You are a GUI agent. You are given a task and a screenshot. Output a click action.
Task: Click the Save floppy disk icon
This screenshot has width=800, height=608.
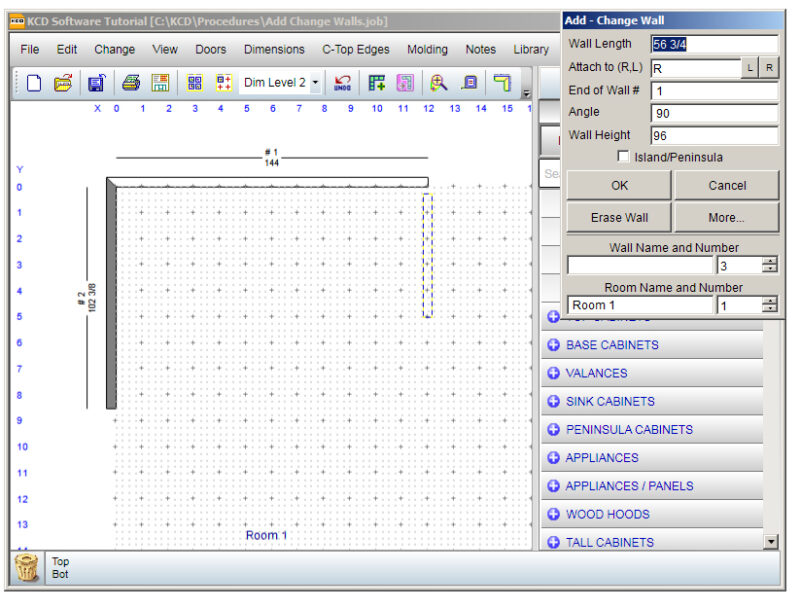pos(96,83)
